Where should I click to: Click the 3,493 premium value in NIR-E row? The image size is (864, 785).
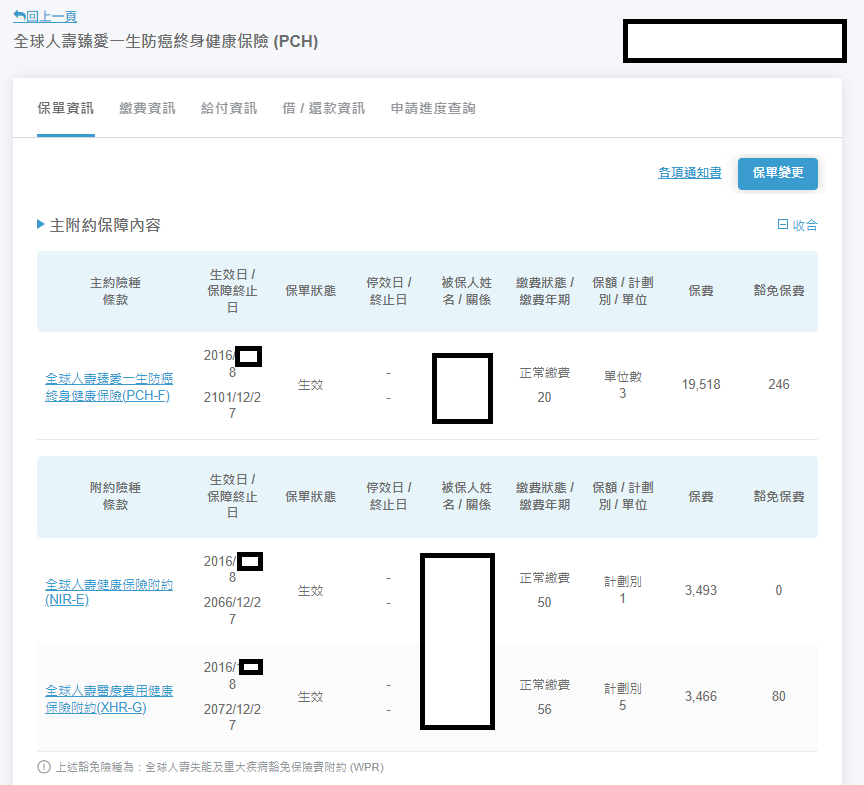(x=701, y=591)
